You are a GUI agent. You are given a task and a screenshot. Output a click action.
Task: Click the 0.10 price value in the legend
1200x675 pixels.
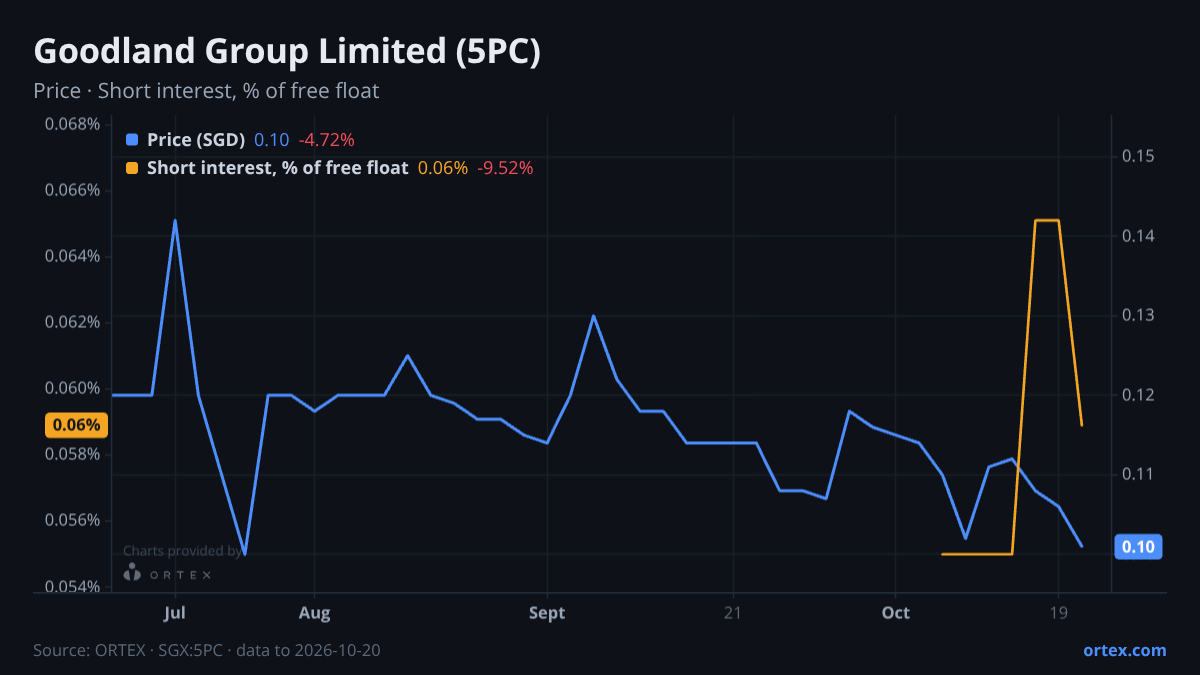pos(271,139)
